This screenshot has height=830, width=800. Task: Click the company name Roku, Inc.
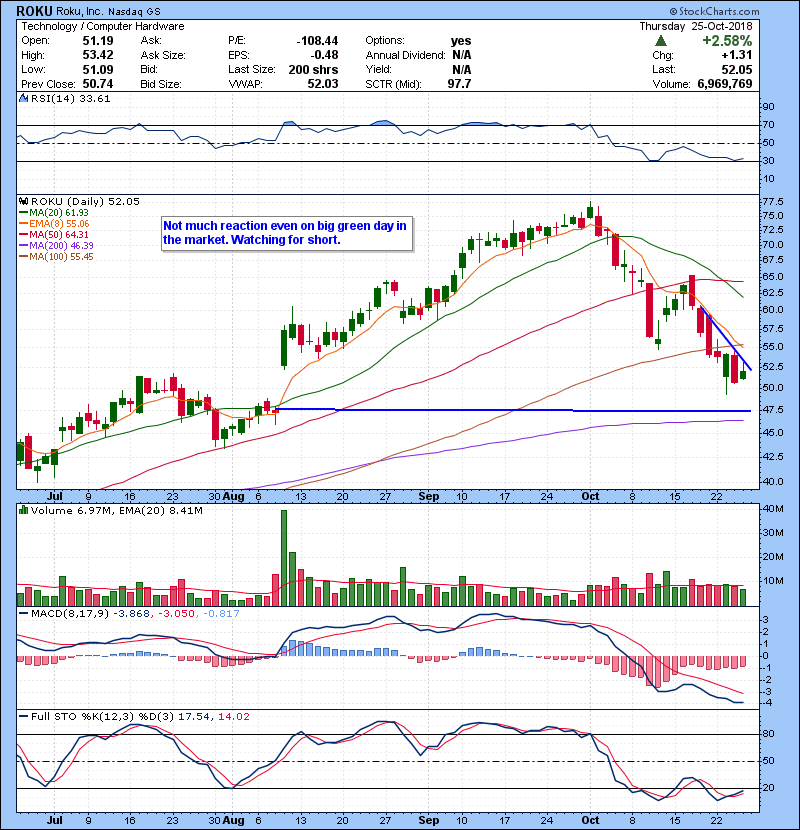click(x=78, y=12)
